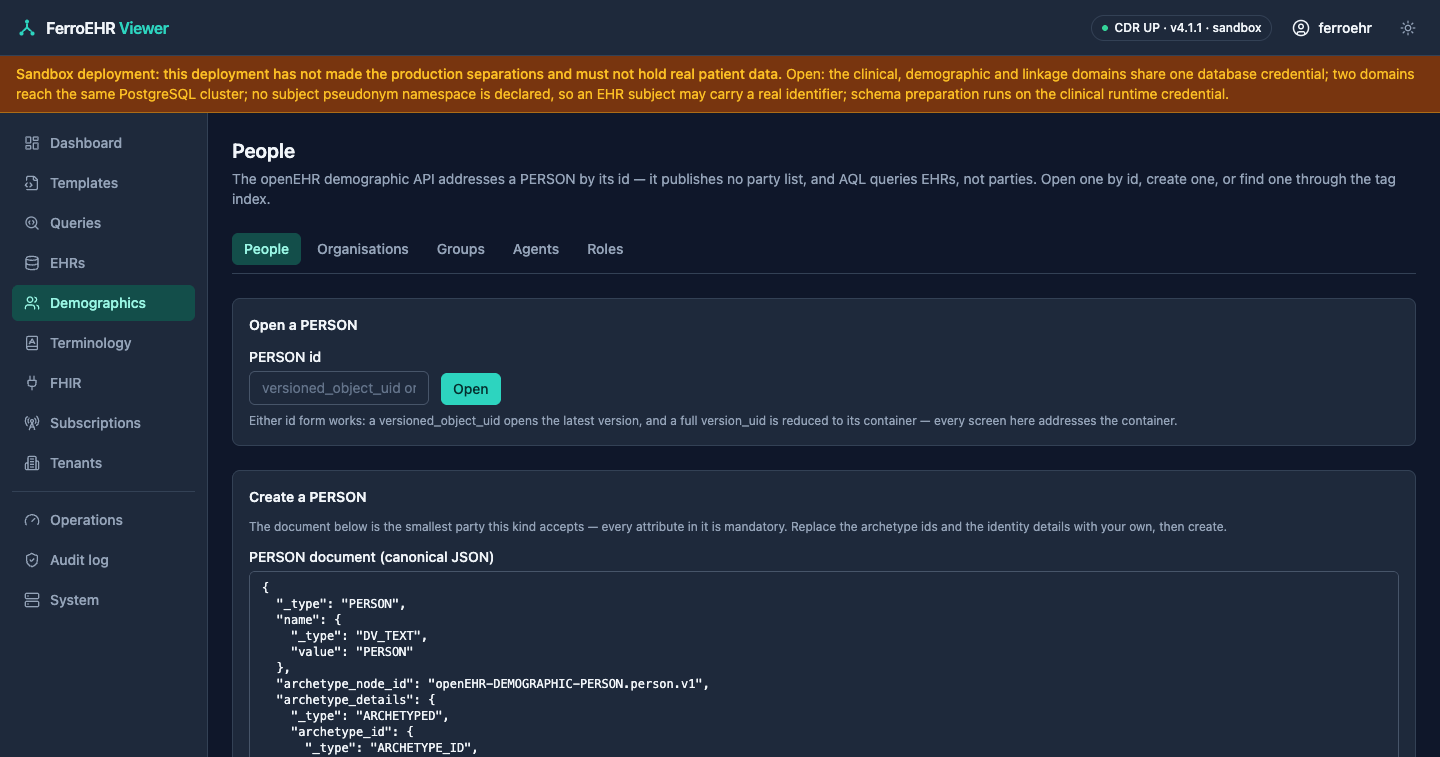Click the Operations gauge icon
The width and height of the screenshot is (1440, 757).
pyautogui.click(x=32, y=520)
